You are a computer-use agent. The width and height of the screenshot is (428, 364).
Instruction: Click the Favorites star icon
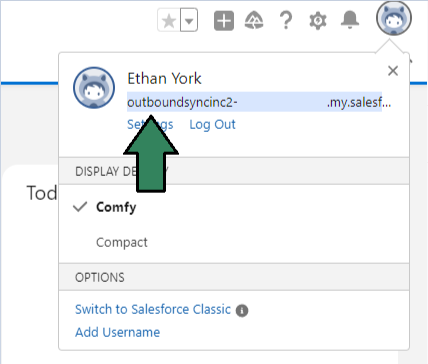pyautogui.click(x=169, y=21)
